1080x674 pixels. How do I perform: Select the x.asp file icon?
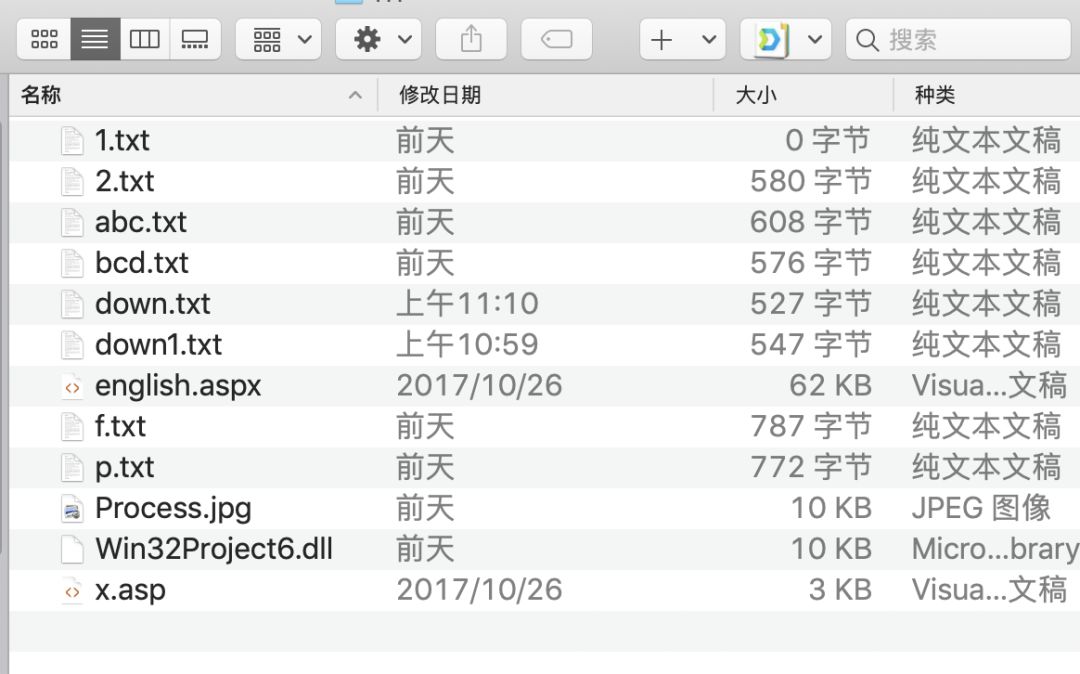tap(72, 591)
